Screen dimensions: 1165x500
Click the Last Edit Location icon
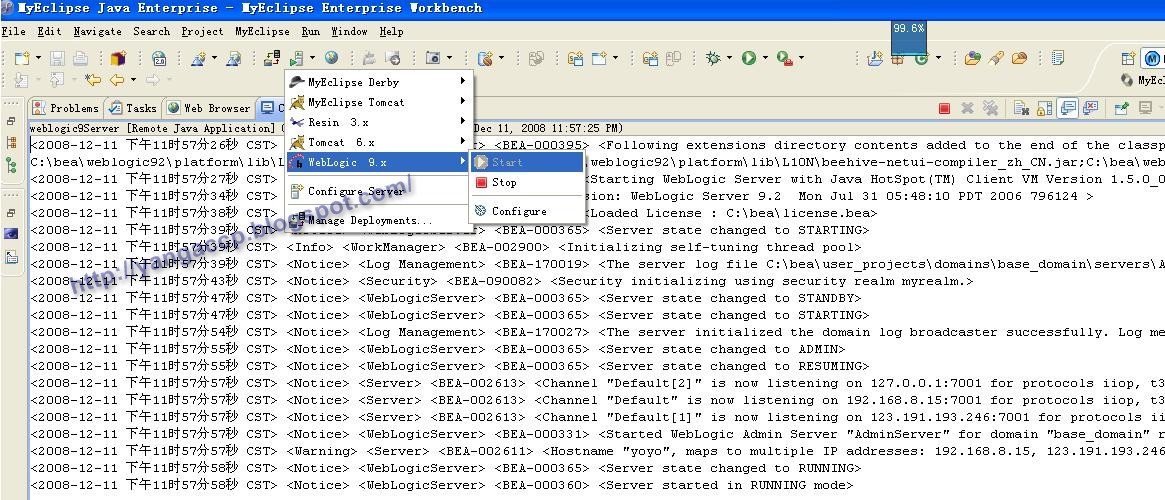pos(92,79)
